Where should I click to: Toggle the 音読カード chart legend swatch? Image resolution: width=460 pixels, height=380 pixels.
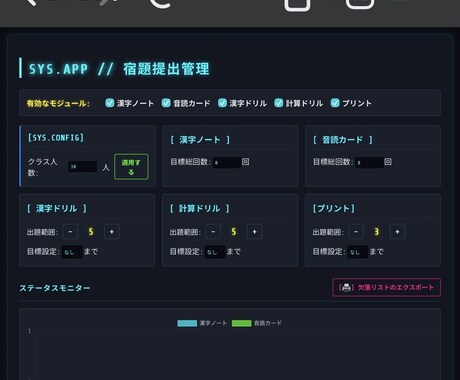241,323
